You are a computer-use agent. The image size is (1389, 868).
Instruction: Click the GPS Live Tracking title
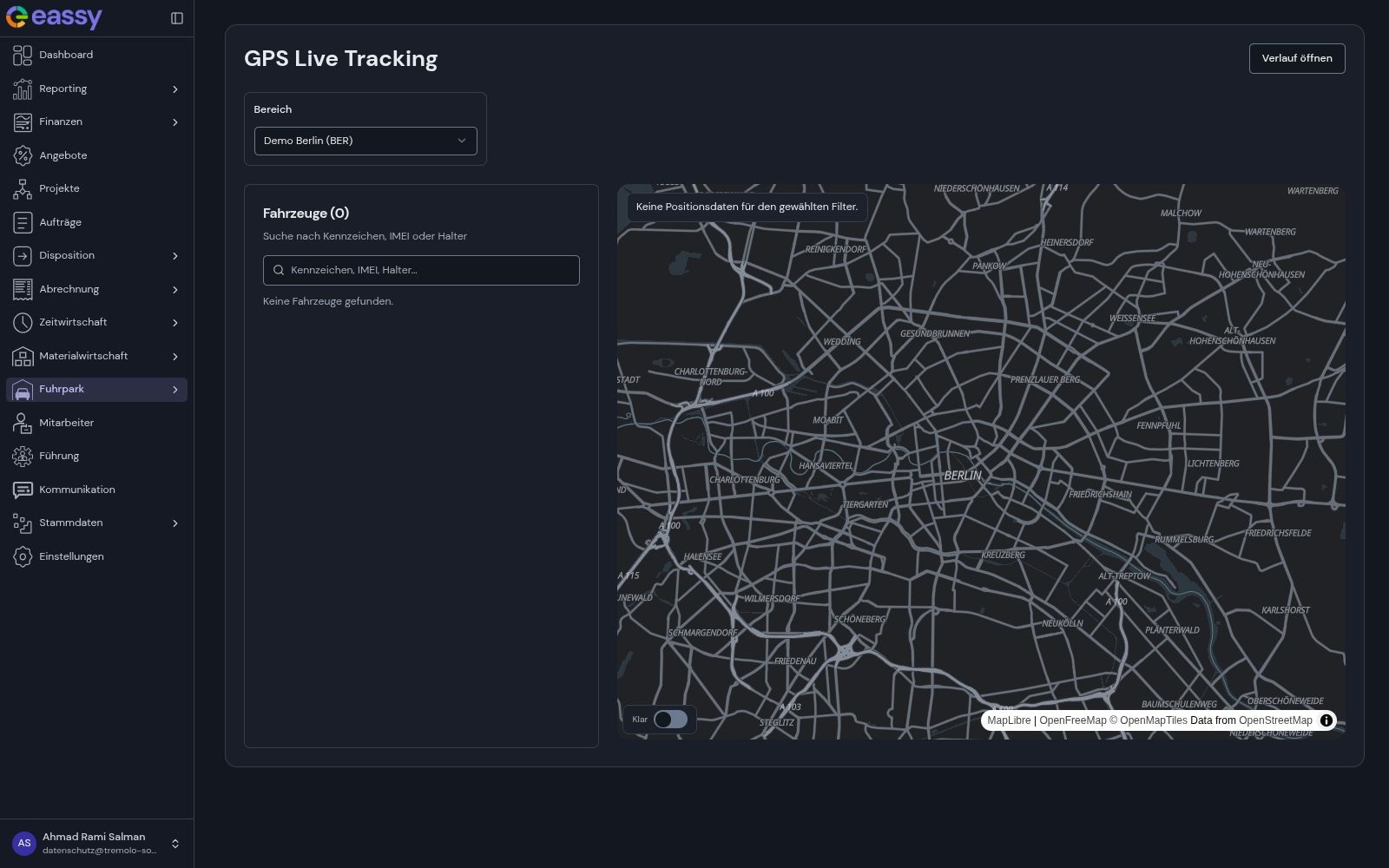point(340,58)
